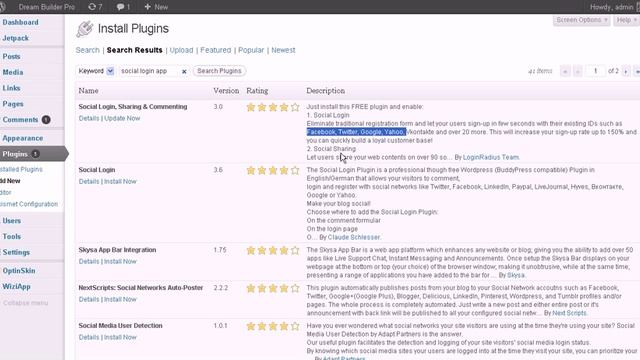Image resolution: width=640 pixels, height=360 pixels.
Task: Open updates indicator showing 7
Action: coord(95,7)
